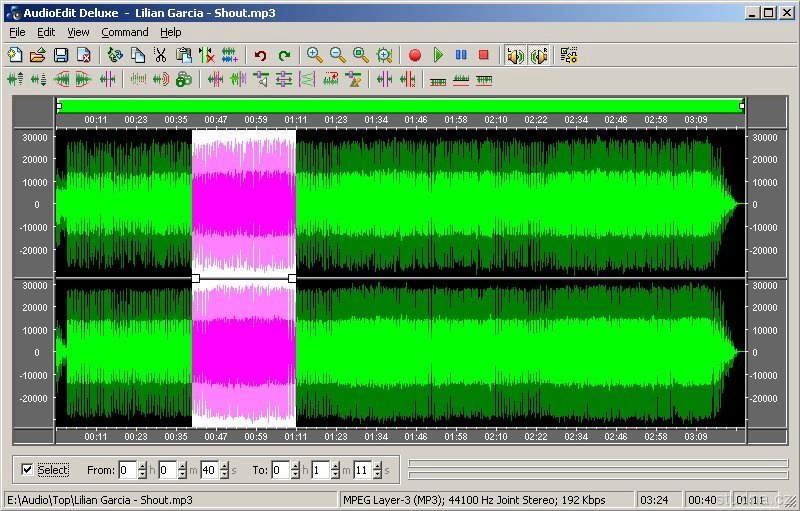Click the Redo arrow icon
Image resolution: width=800 pixels, height=511 pixels.
click(x=285, y=55)
